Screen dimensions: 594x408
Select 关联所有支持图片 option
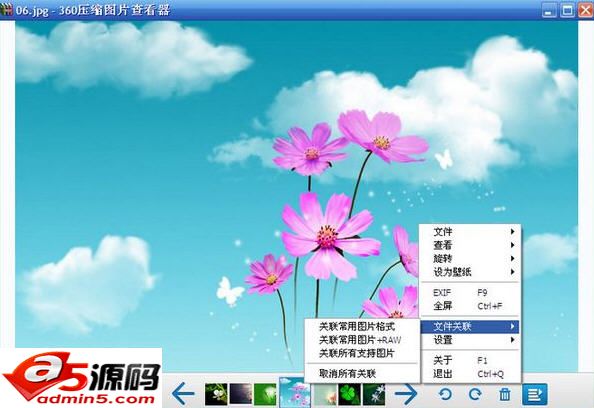tap(362, 353)
